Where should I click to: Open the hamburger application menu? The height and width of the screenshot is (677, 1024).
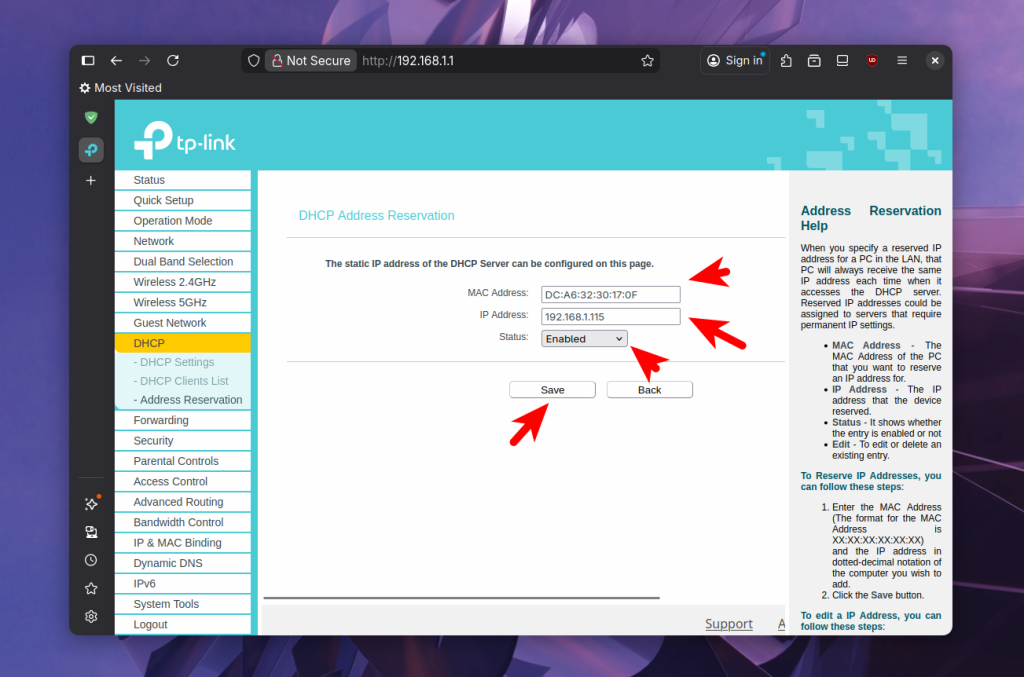(902, 61)
